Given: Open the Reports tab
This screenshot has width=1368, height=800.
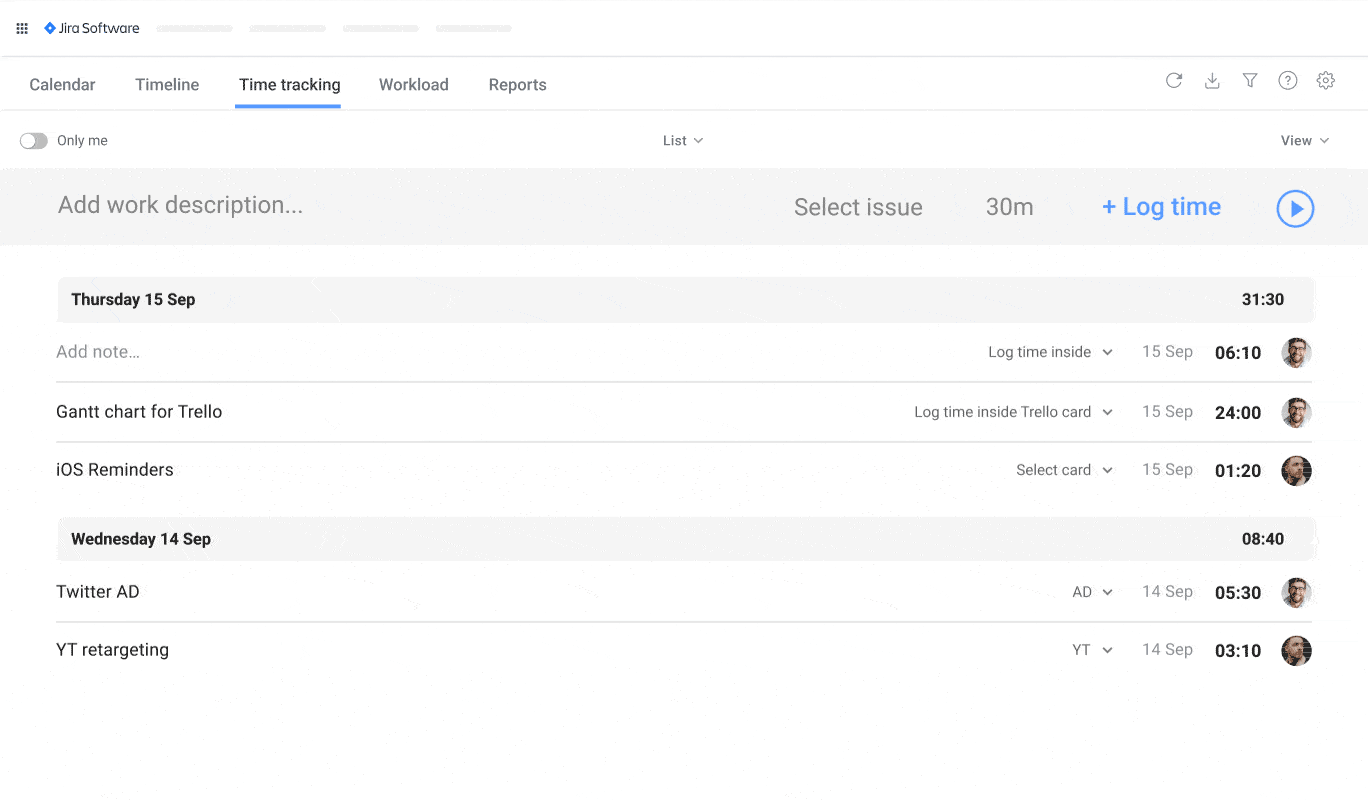Looking at the screenshot, I should [517, 84].
